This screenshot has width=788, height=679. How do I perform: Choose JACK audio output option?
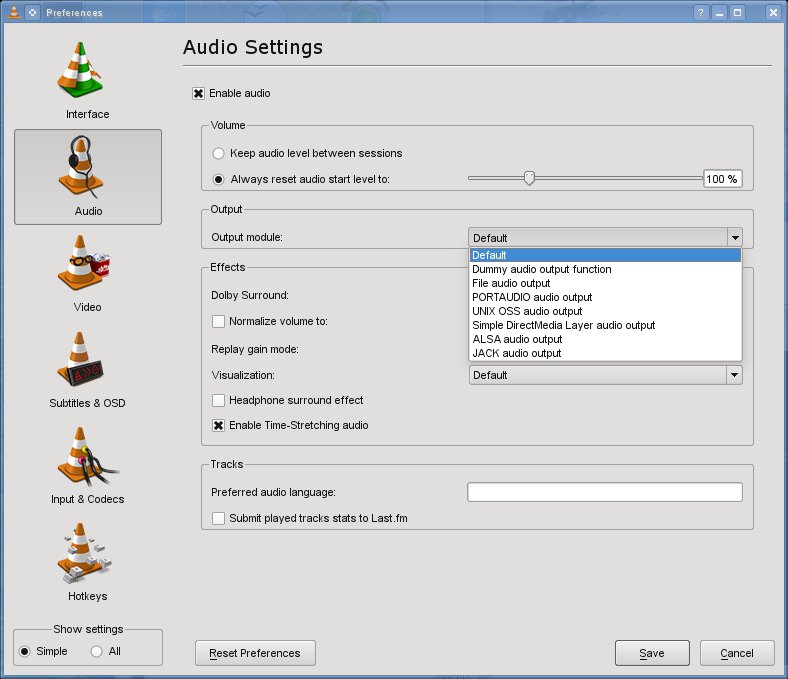coord(605,353)
